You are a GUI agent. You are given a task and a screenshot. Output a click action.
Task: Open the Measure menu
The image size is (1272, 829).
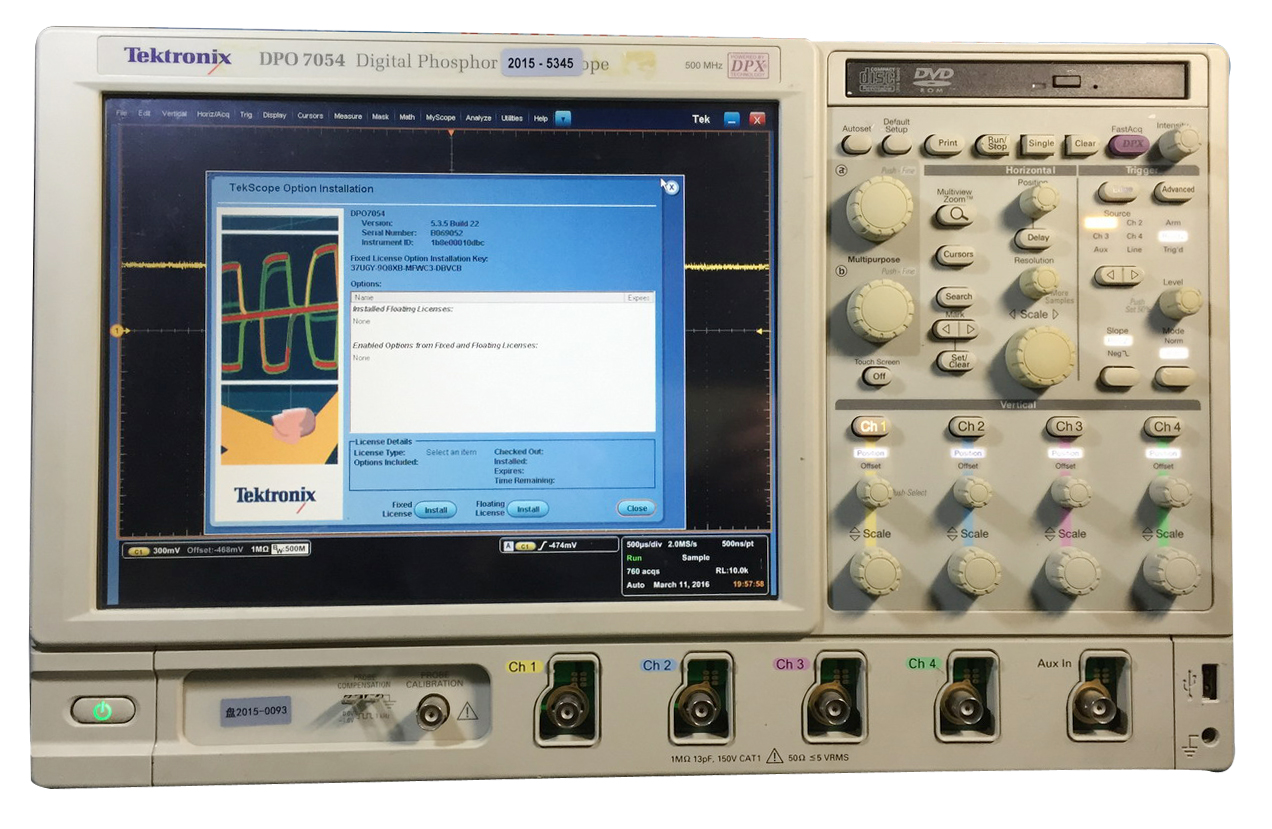coord(348,116)
